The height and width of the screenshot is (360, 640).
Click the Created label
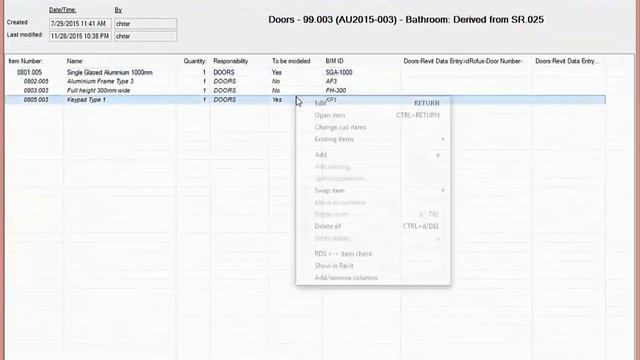17,22
